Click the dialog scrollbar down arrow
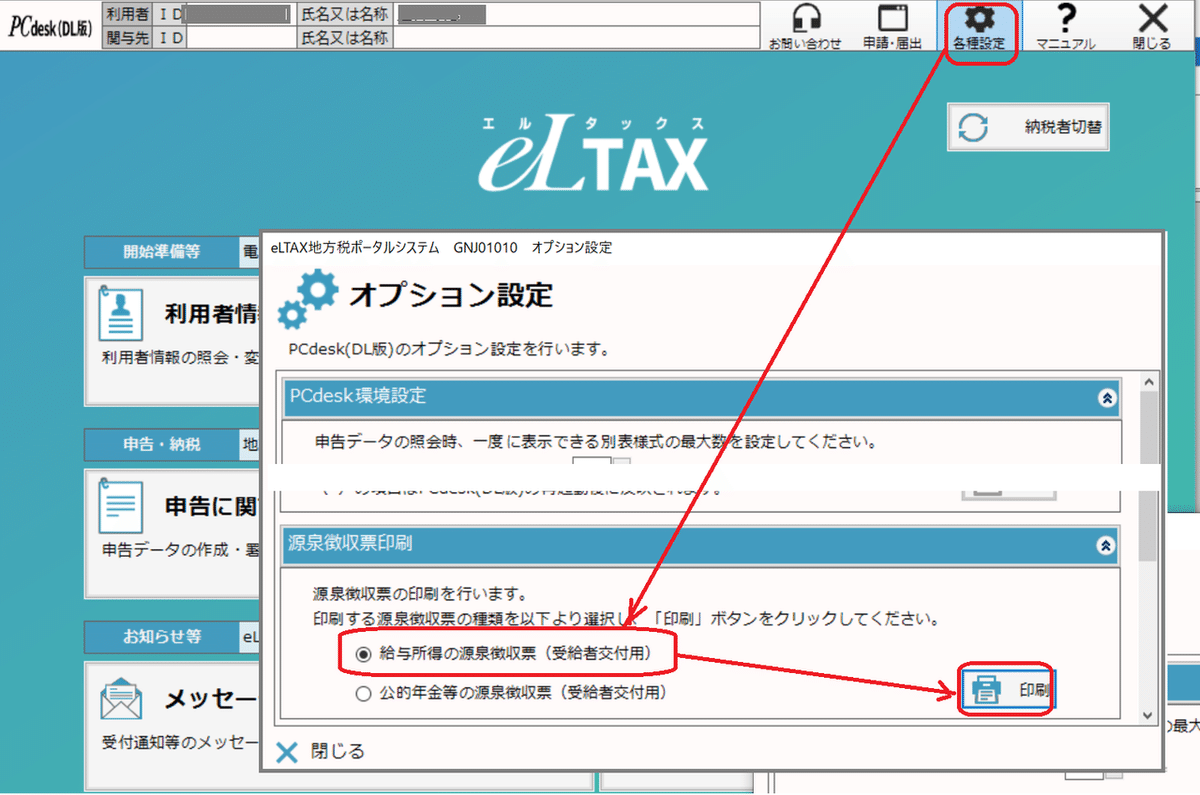Screen dimensions: 1200x795 point(1149,717)
